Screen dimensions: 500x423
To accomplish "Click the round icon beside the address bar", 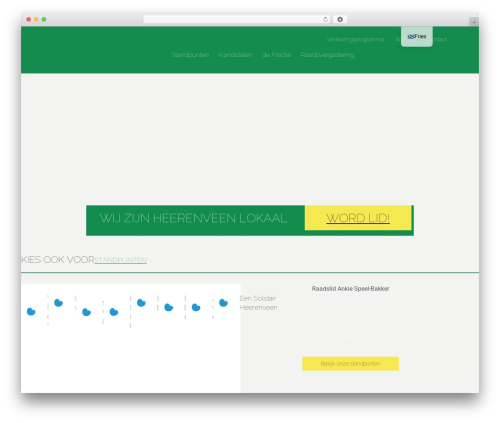I will 340,19.
